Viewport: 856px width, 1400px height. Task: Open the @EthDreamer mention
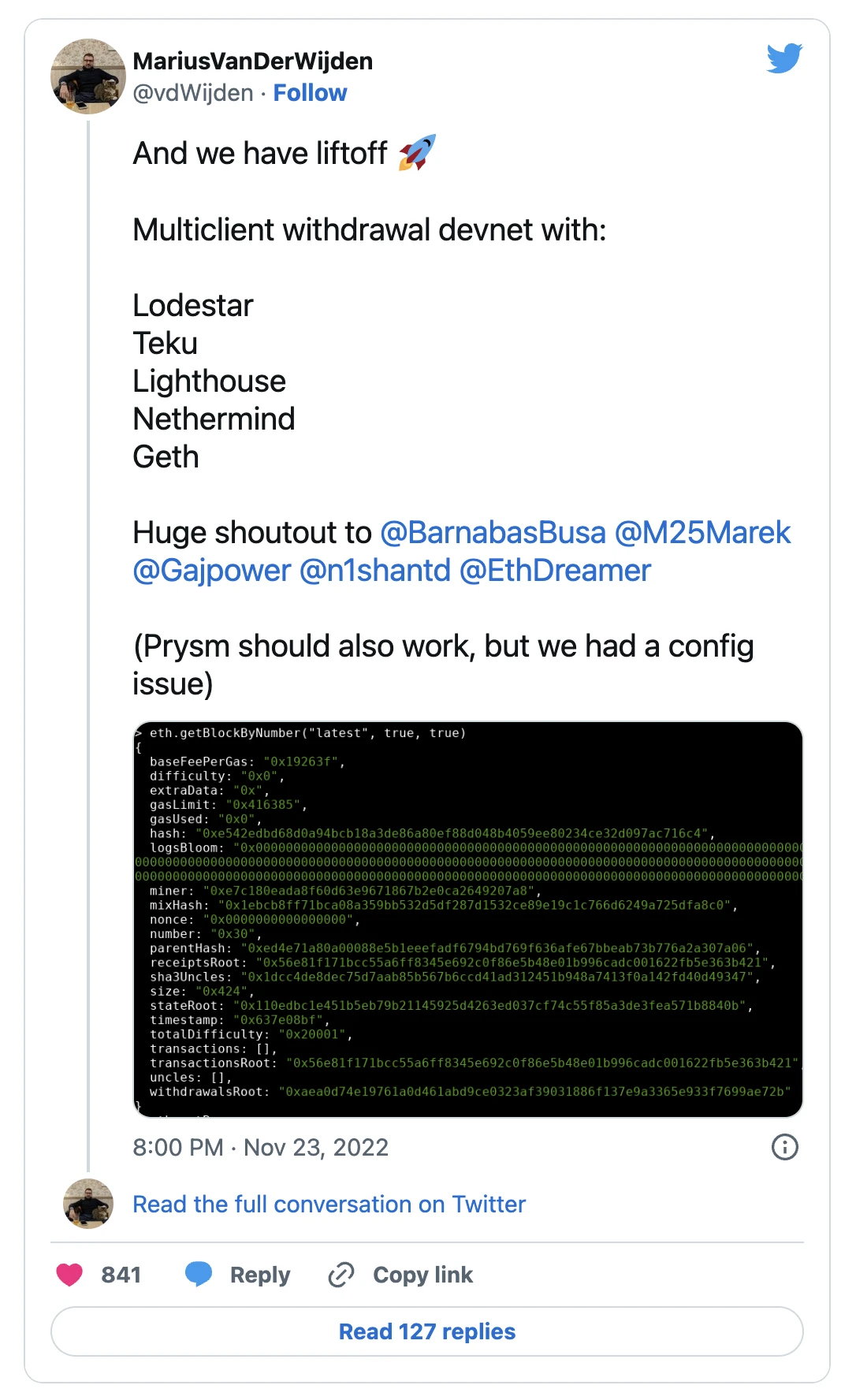point(555,571)
